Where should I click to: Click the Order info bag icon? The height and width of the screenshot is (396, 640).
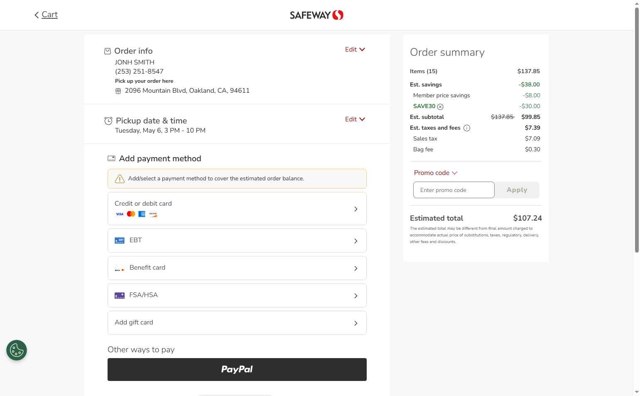click(x=107, y=51)
